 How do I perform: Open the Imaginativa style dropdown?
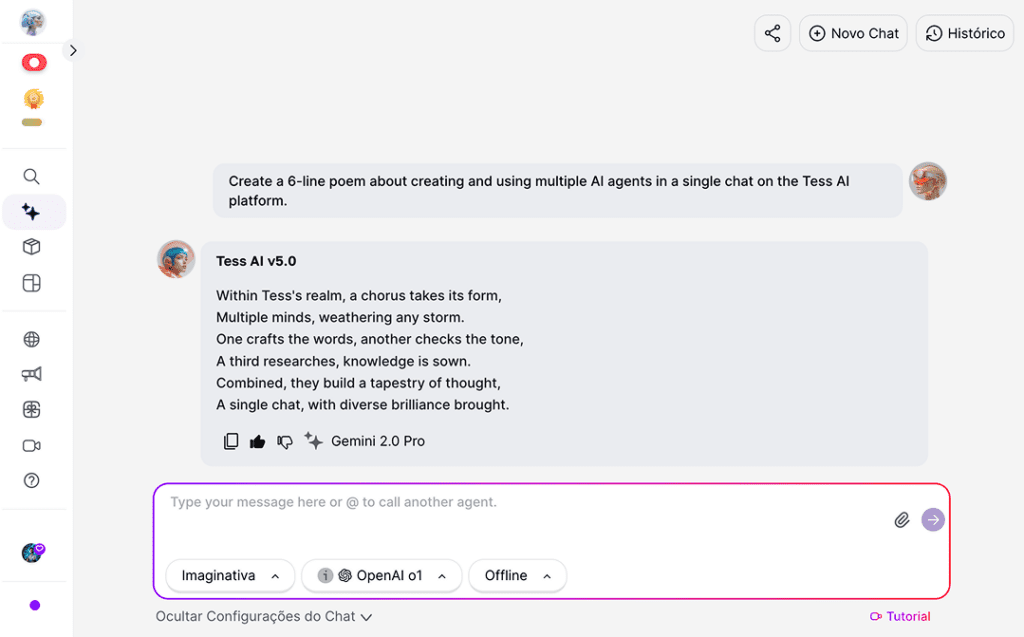(230, 576)
